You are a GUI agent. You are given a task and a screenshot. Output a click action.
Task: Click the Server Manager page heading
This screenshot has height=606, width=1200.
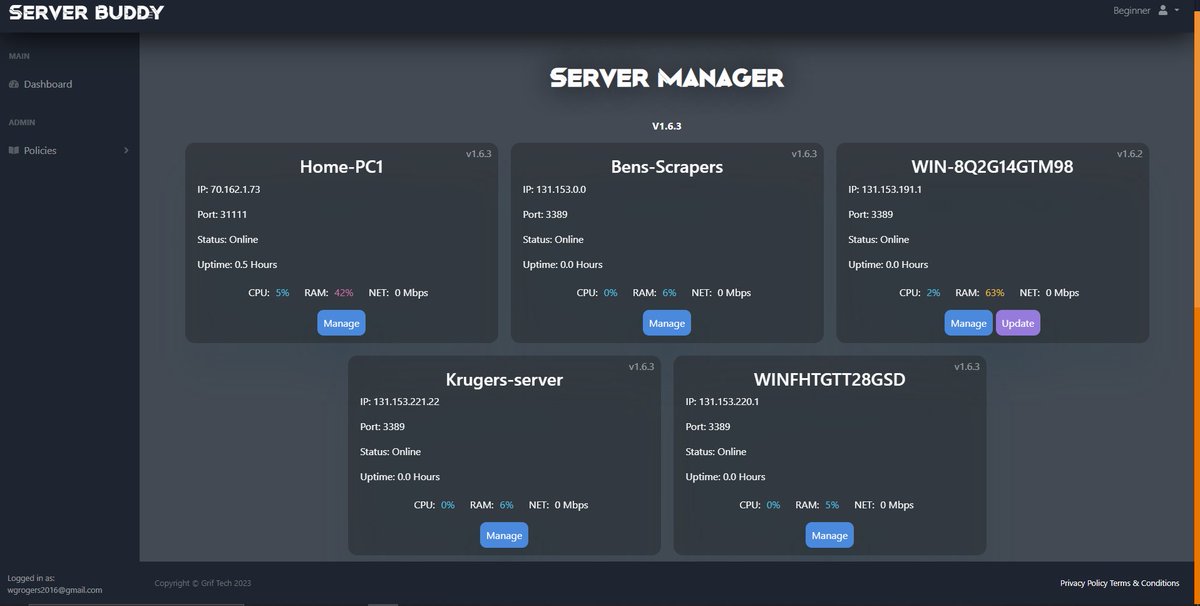tap(667, 78)
